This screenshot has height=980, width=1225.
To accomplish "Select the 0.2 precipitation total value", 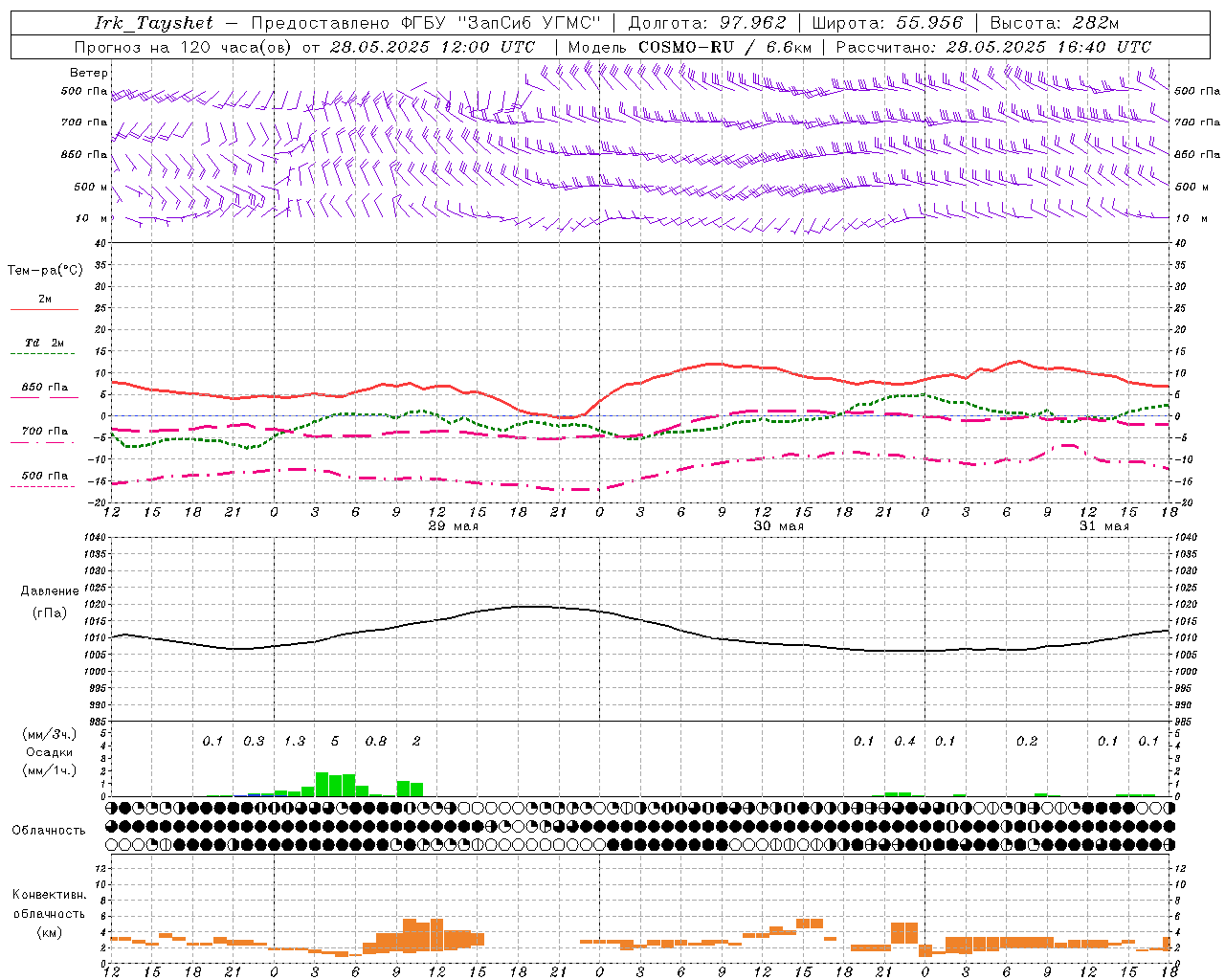I will point(1027,741).
